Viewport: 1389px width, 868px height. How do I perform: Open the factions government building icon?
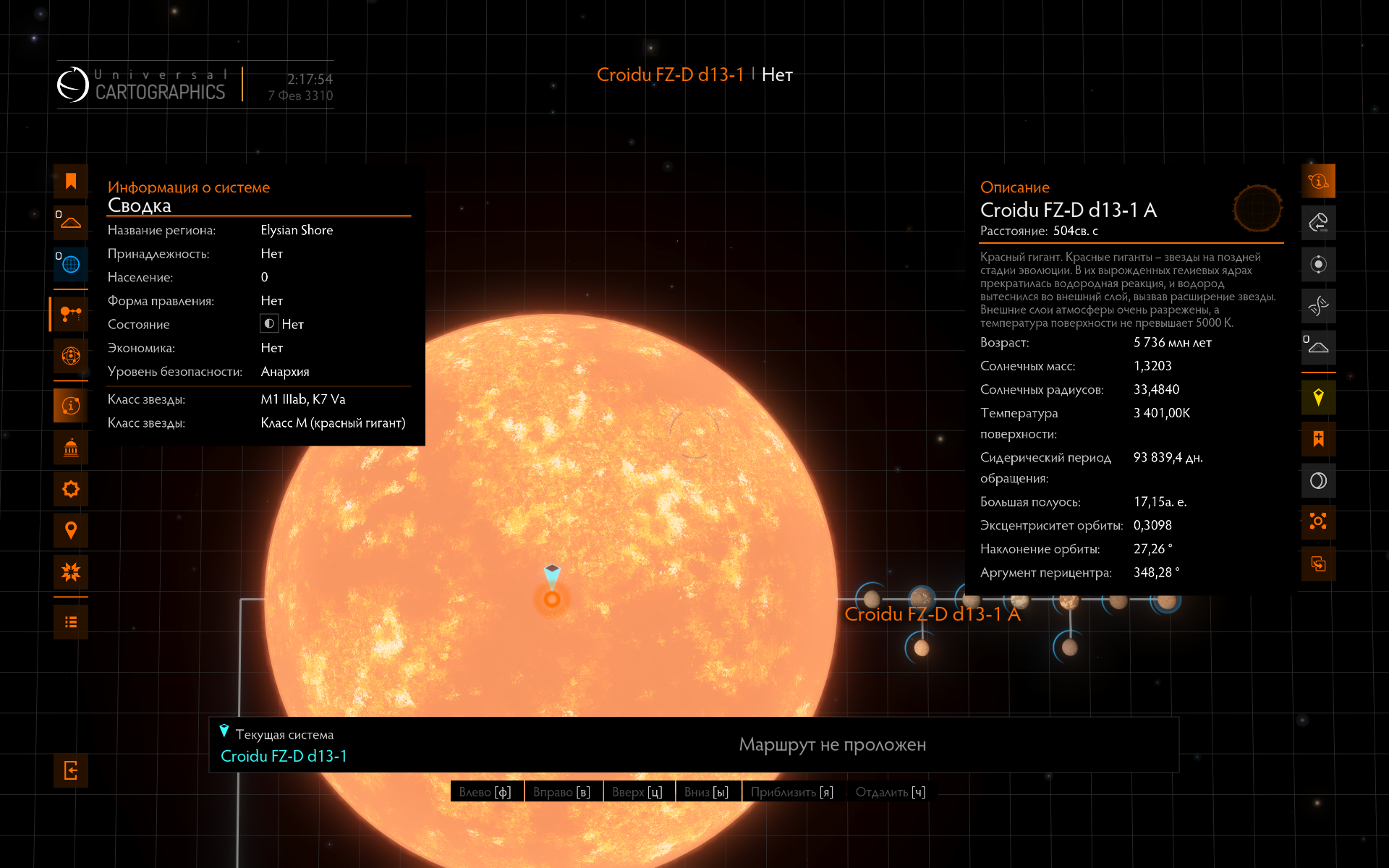click(x=71, y=448)
